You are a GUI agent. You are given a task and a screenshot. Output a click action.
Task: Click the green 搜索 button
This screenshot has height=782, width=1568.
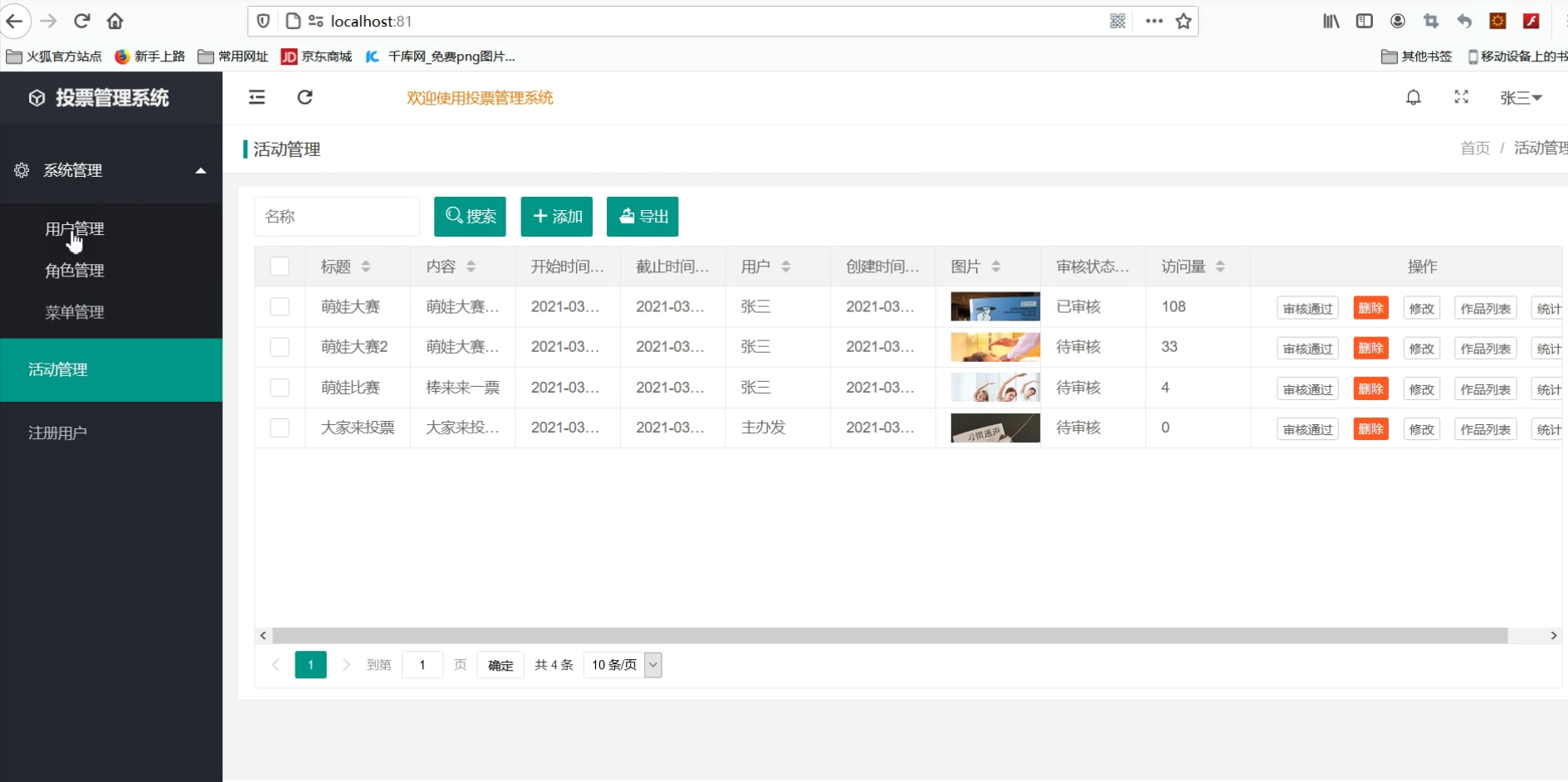(470, 217)
